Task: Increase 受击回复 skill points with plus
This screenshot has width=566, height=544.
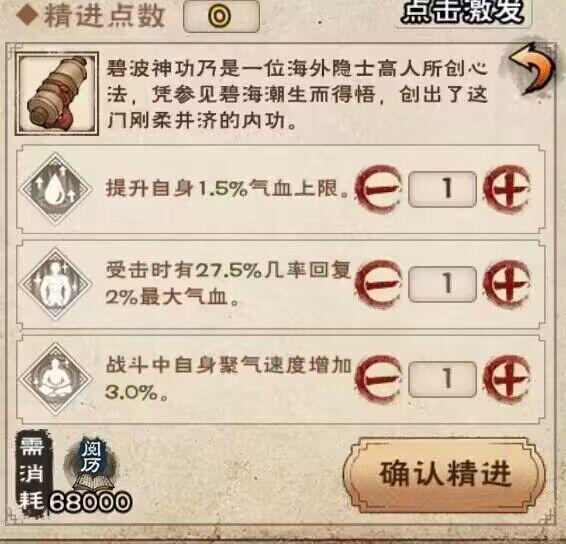Action: tap(507, 283)
